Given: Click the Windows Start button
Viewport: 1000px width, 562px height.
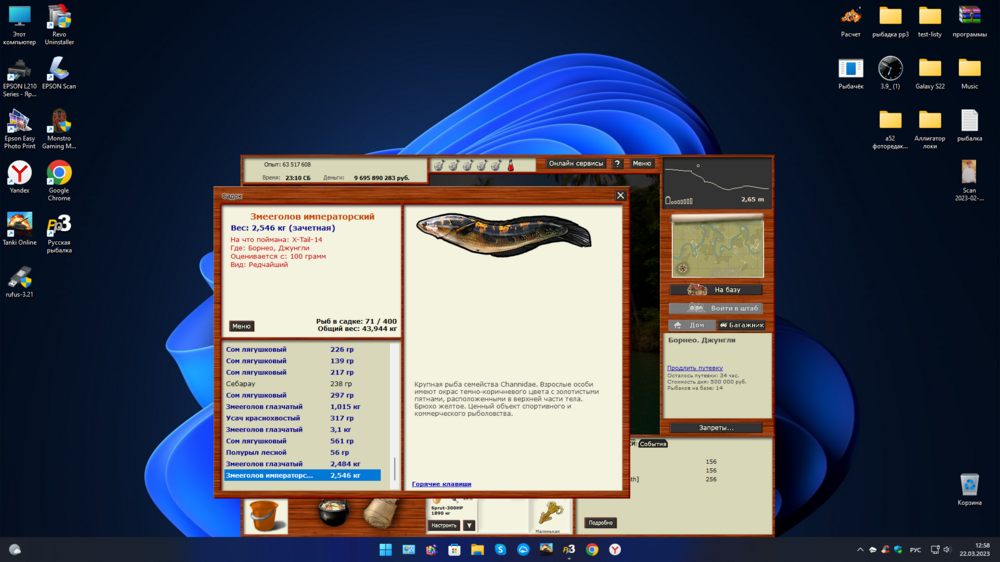Looking at the screenshot, I should [385, 549].
